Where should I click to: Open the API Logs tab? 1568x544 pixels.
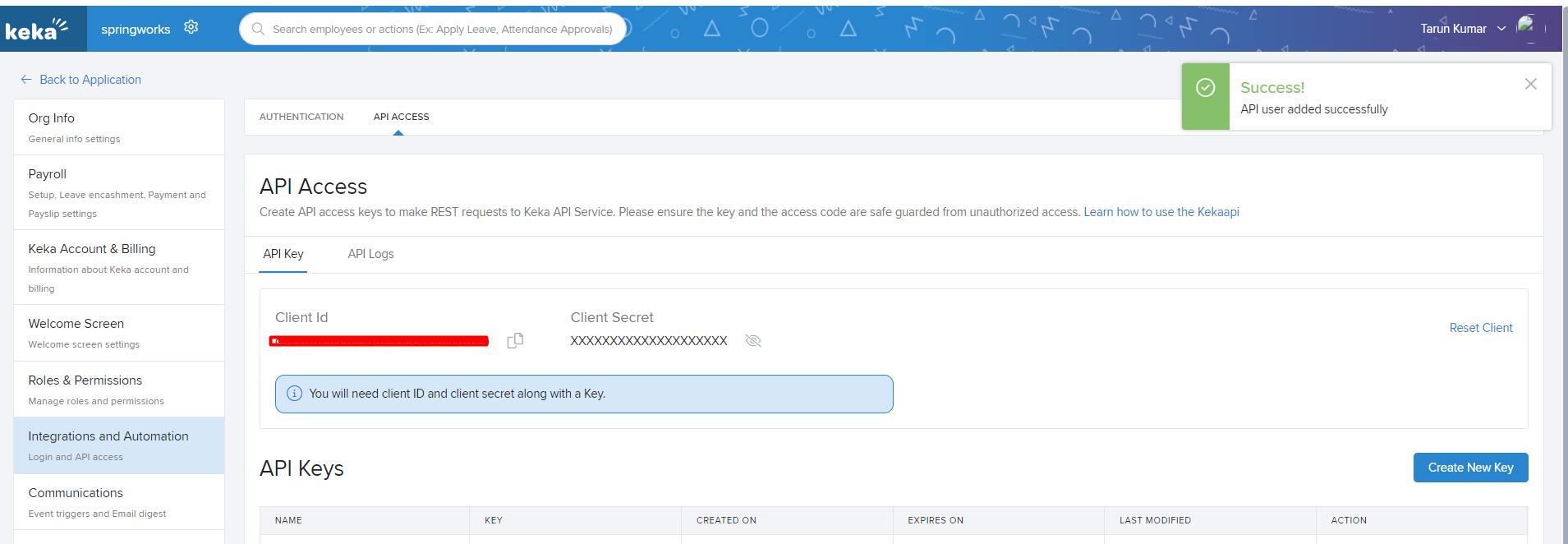point(370,254)
